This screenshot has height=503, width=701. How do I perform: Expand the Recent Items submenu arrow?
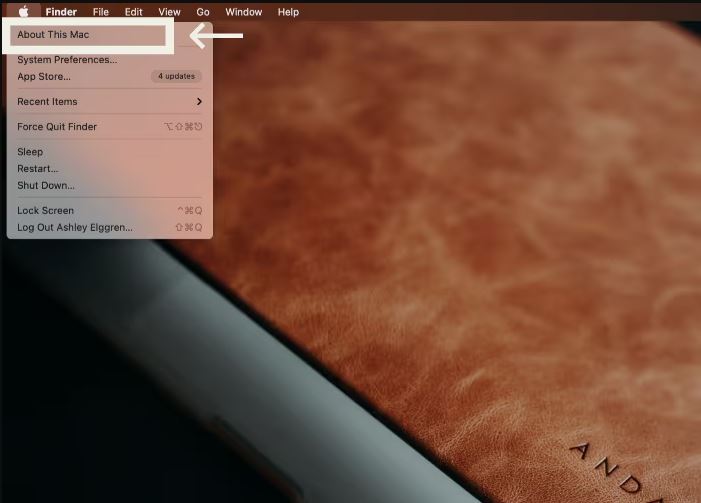click(199, 102)
